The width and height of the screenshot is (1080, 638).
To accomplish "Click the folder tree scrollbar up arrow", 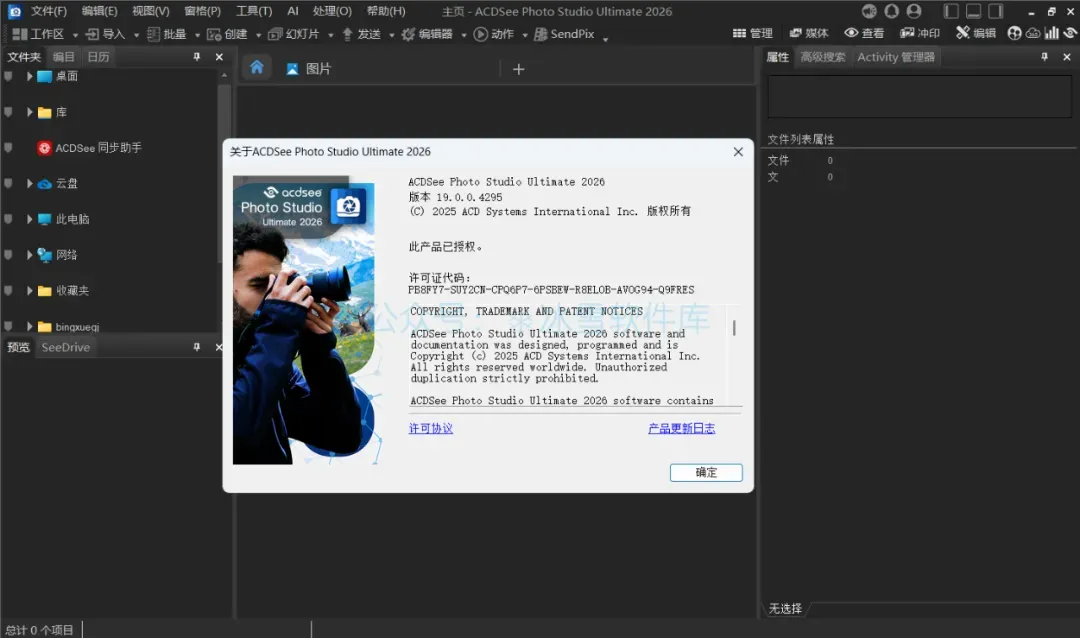I will (x=225, y=76).
